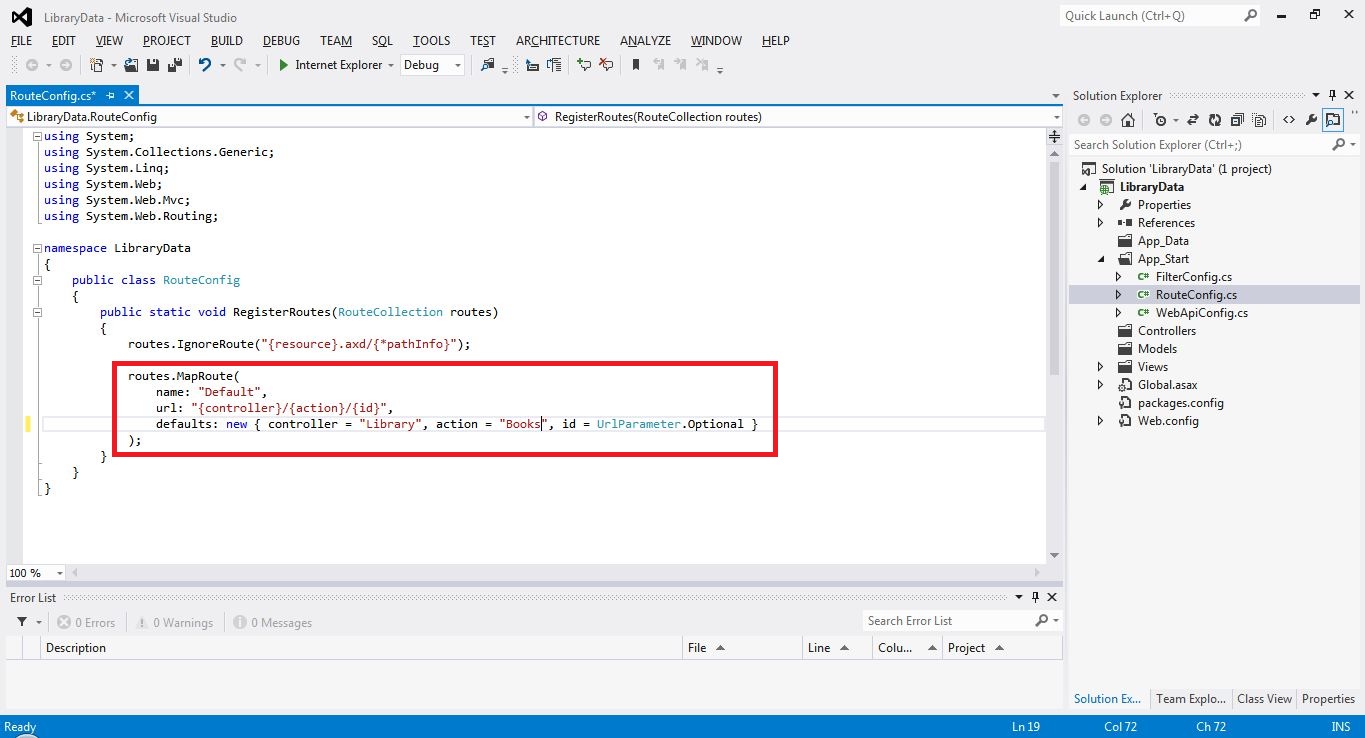Sort Error List by File column
This screenshot has width=1365, height=738.
pyautogui.click(x=742, y=648)
